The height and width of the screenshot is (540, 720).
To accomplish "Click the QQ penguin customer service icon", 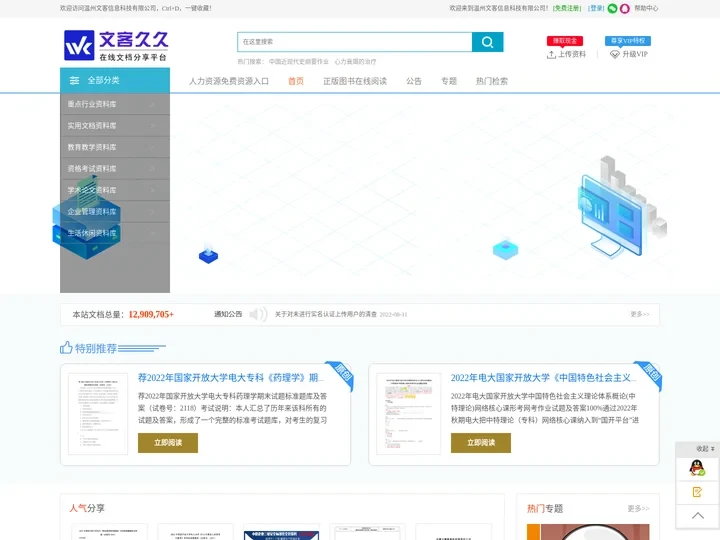I will tap(697, 468).
